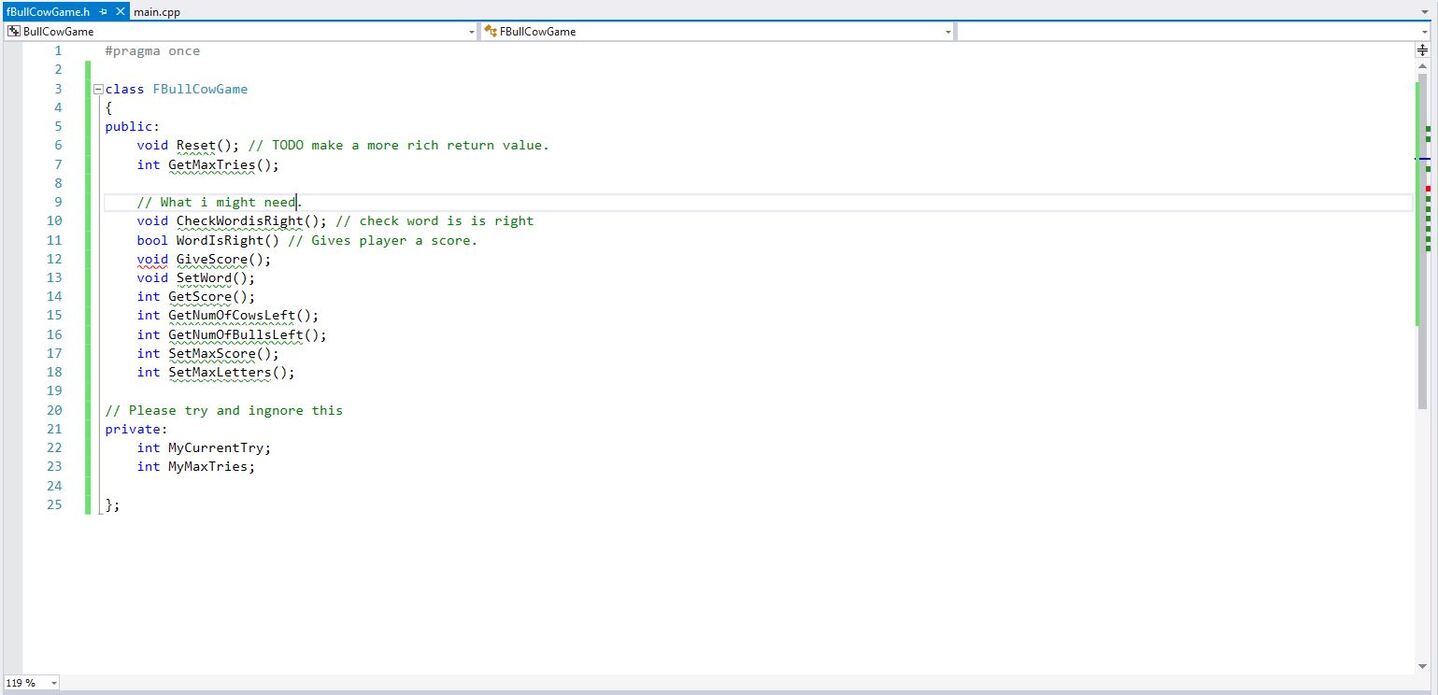Click the red error marker in scrollbar
The width and height of the screenshot is (1438, 695).
1428,188
